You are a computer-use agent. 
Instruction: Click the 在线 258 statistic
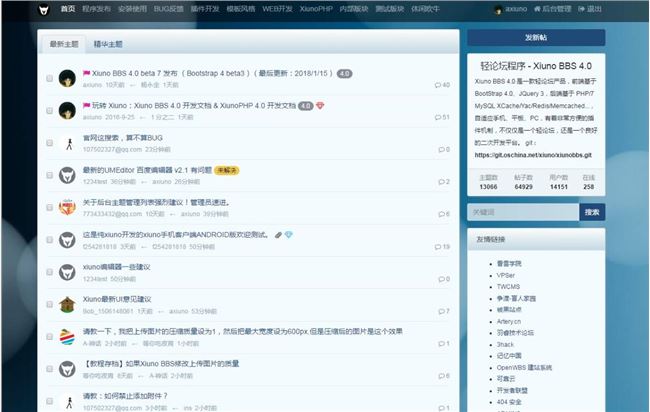(x=589, y=182)
